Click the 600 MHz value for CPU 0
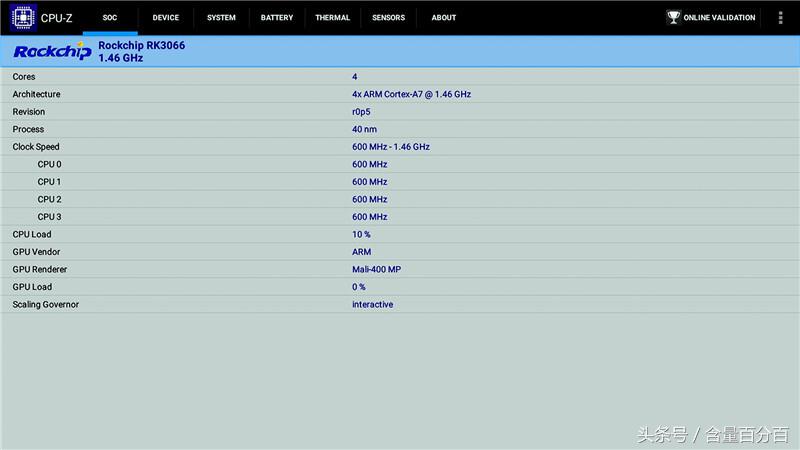 pos(369,164)
